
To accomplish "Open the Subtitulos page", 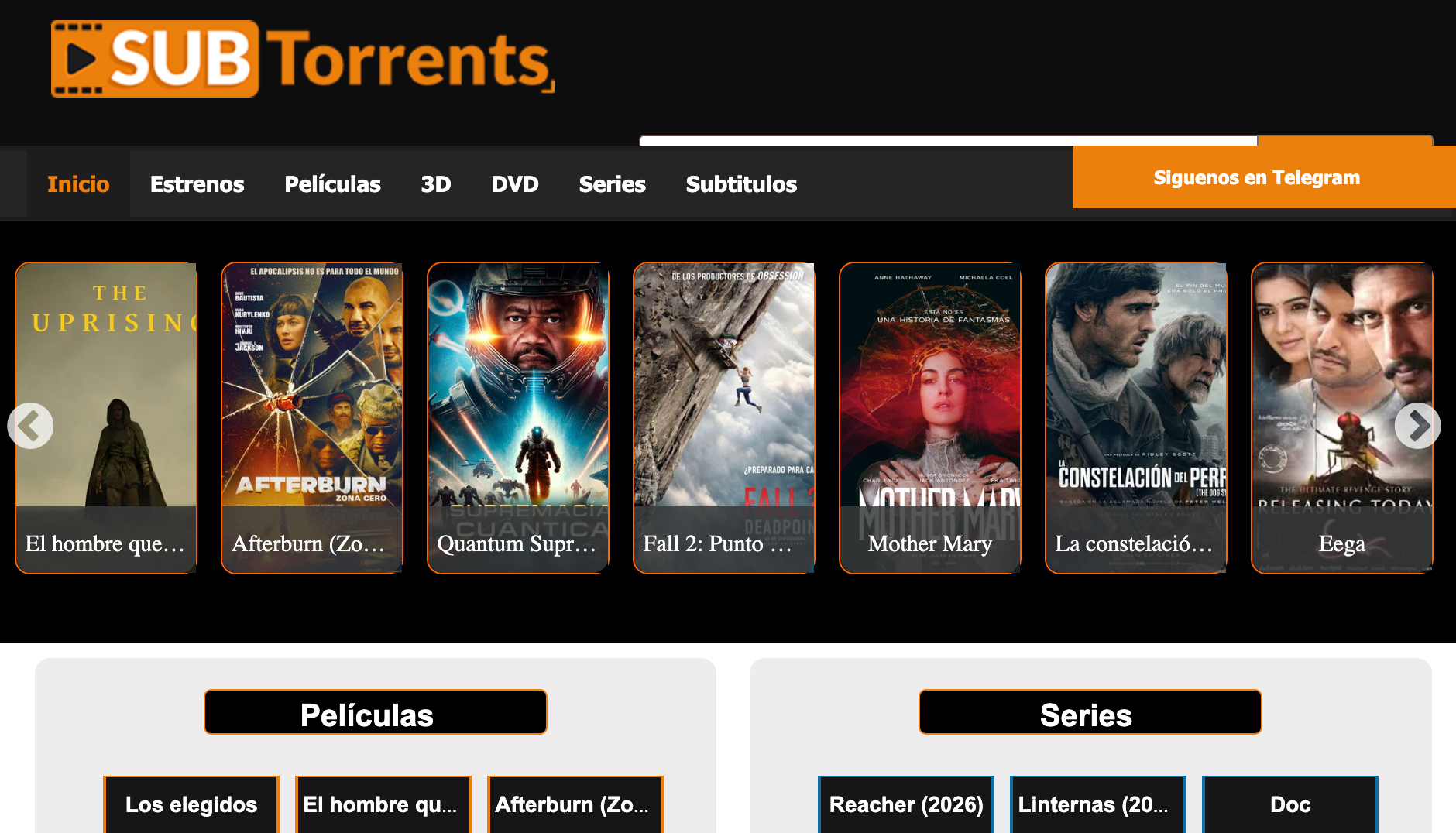I will pos(741,184).
